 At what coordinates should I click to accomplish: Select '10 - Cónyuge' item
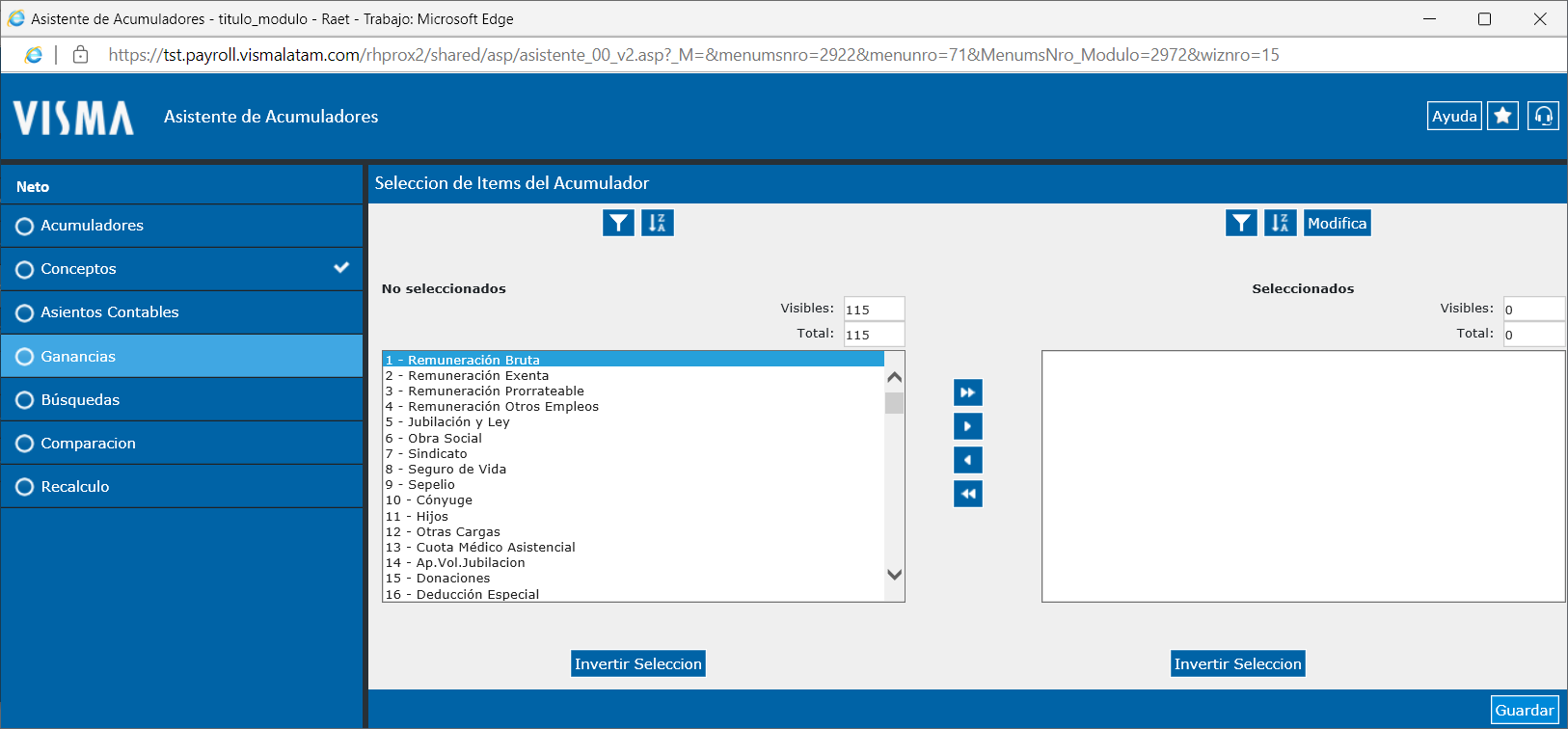point(634,499)
